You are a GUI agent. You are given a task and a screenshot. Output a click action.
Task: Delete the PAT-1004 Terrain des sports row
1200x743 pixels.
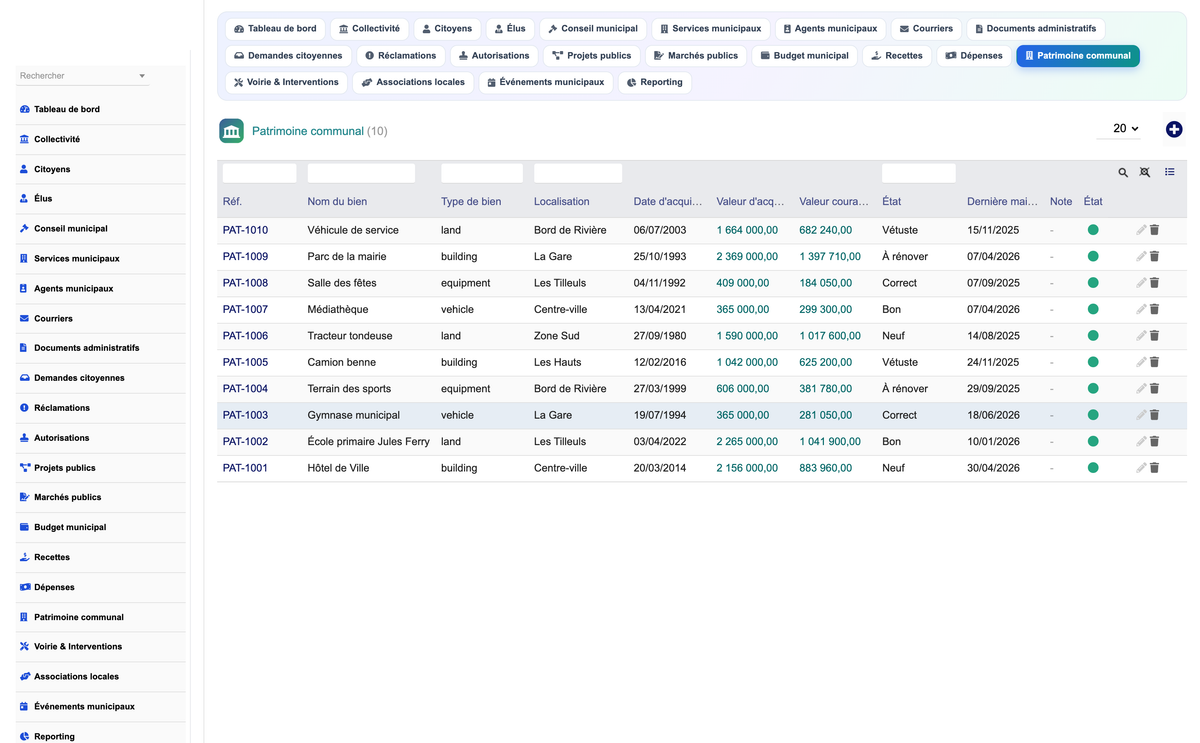click(1154, 389)
